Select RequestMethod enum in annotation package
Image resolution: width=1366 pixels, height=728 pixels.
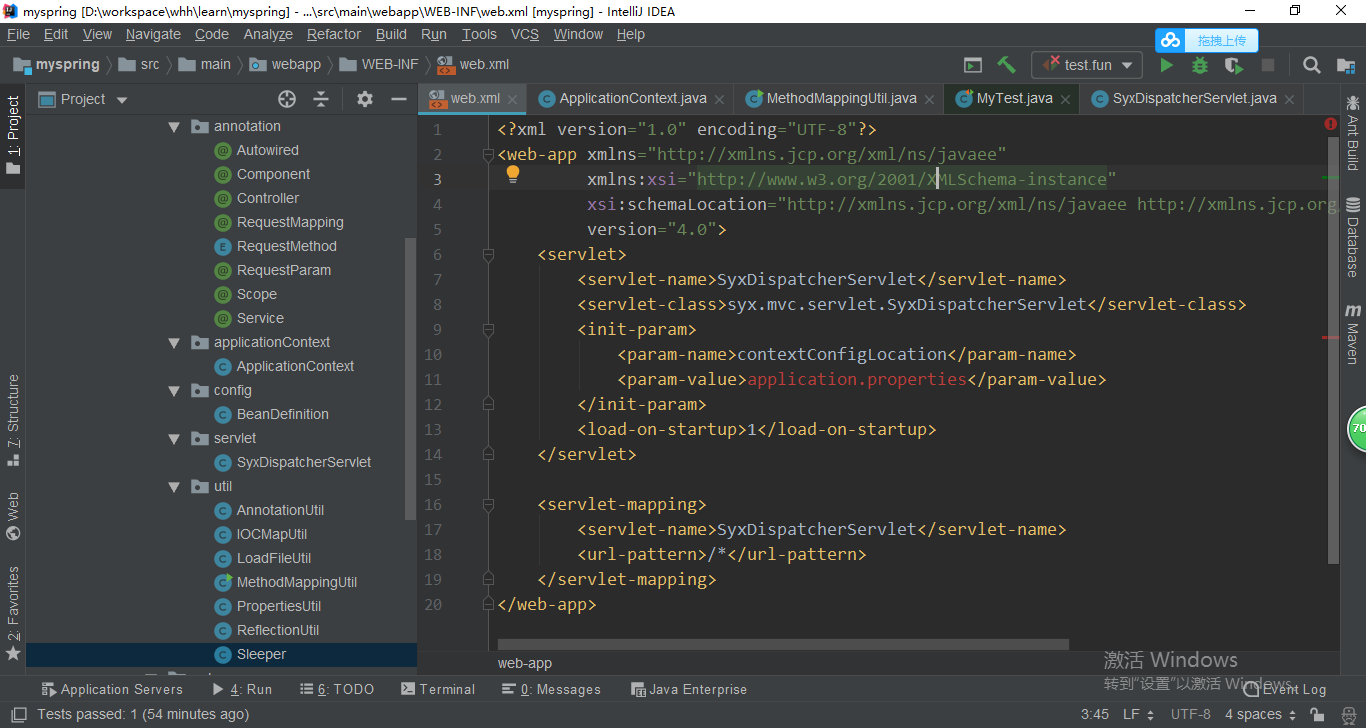tap(286, 247)
